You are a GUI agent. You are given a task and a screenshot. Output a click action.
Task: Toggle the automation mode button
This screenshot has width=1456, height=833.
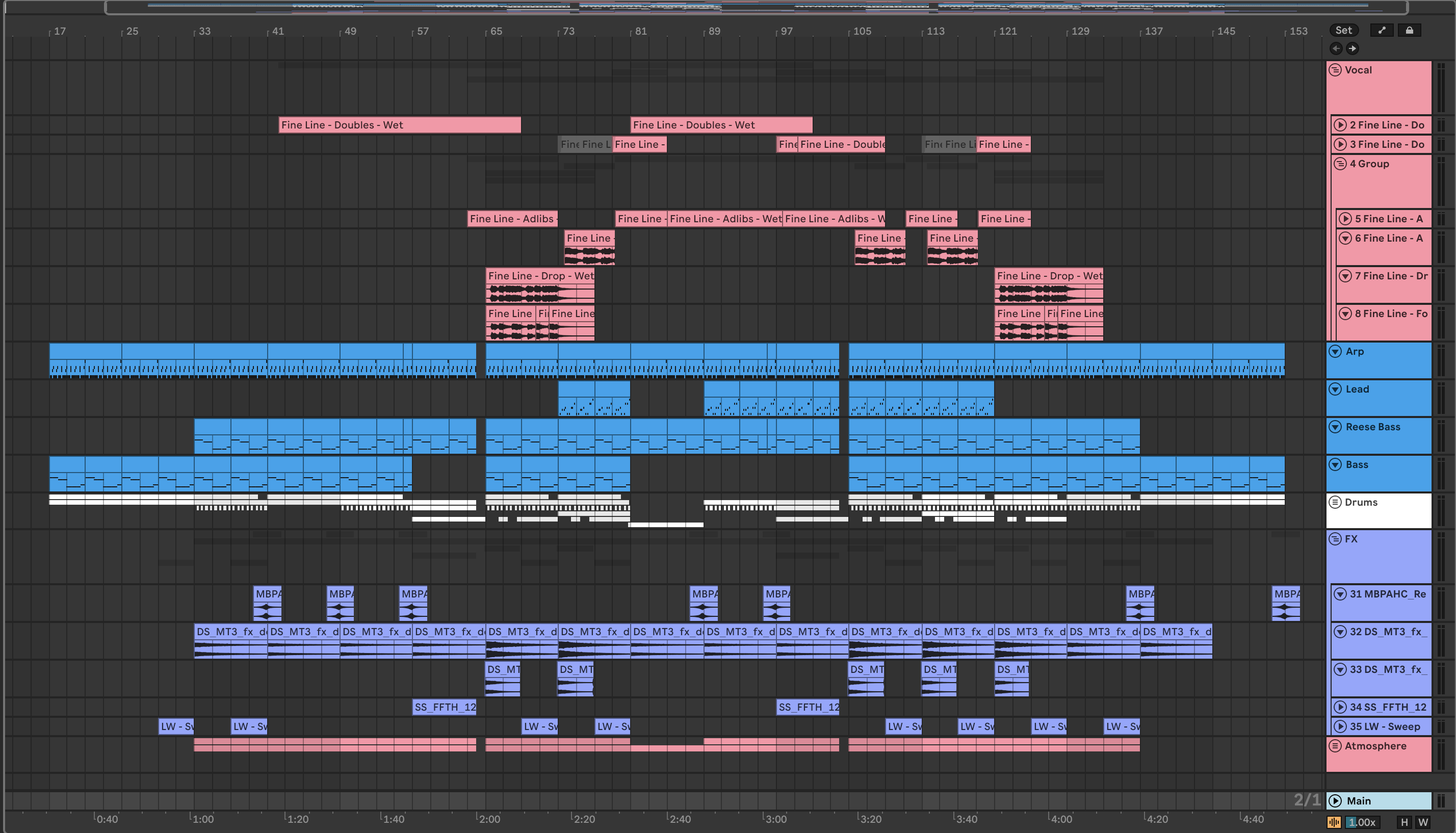point(1382,30)
